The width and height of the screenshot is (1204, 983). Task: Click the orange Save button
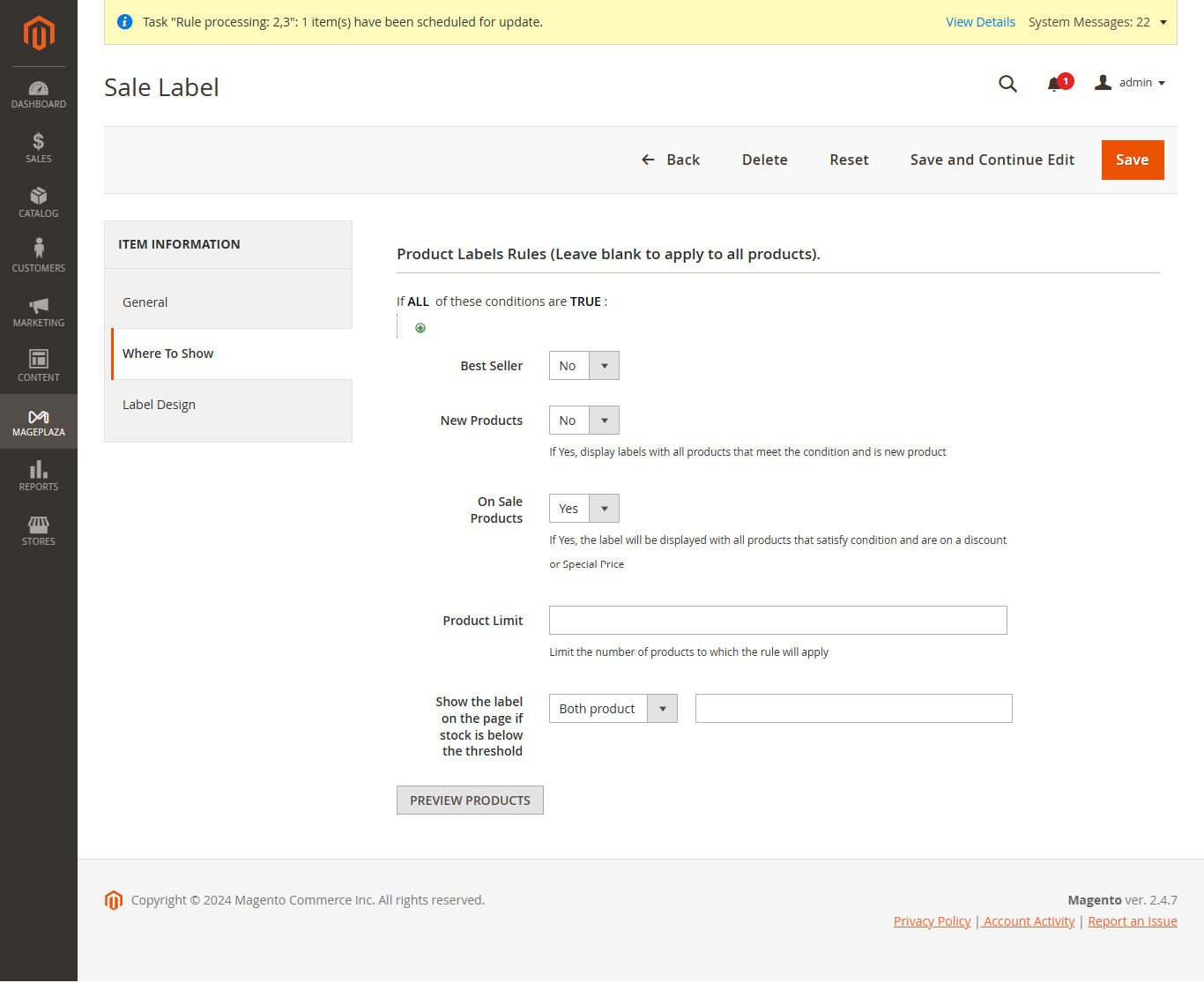point(1132,160)
